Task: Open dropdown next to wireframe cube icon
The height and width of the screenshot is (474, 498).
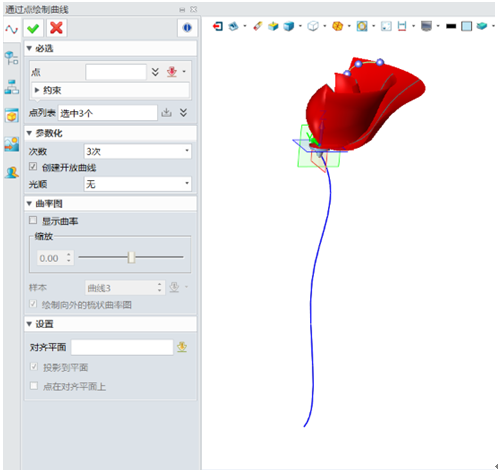Action: (x=325, y=26)
